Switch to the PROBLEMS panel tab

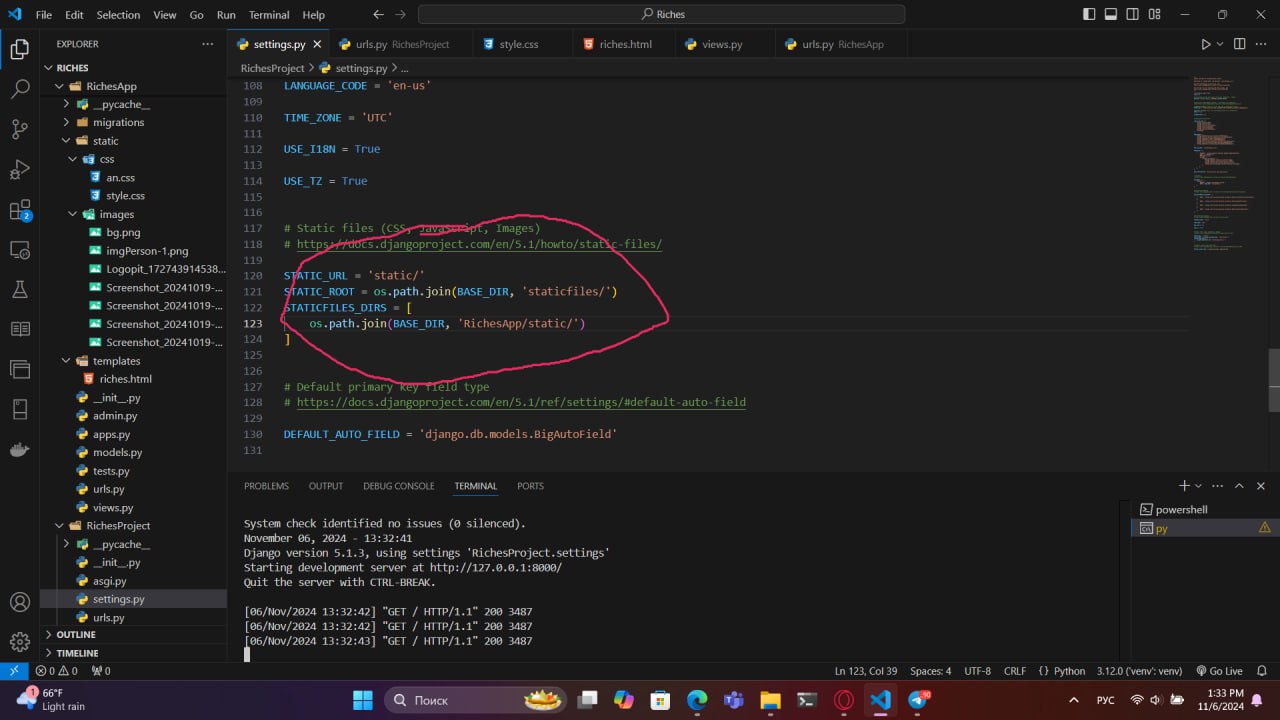266,486
